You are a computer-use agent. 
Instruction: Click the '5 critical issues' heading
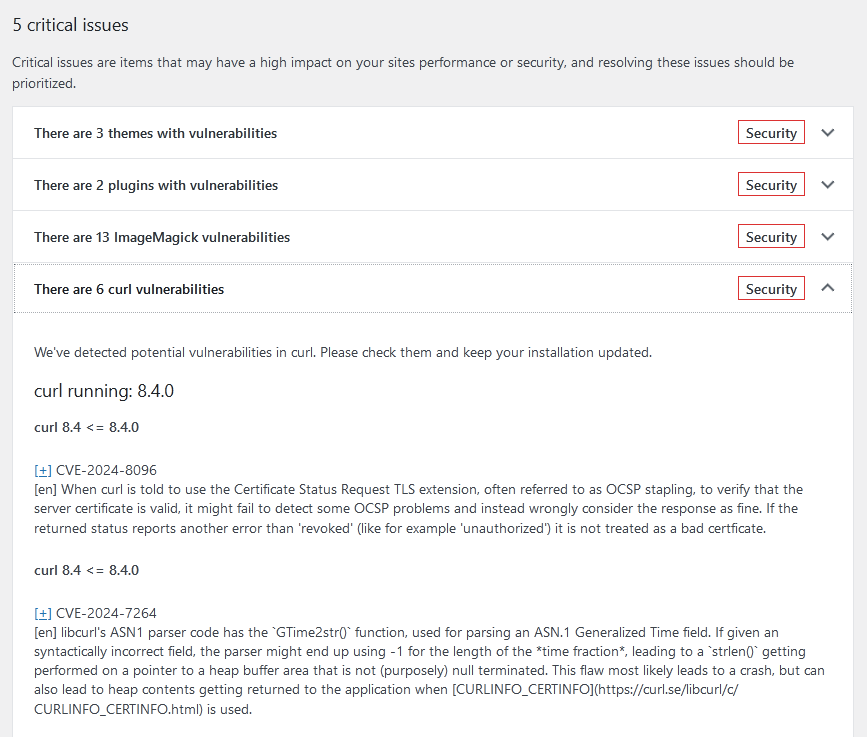[70, 24]
